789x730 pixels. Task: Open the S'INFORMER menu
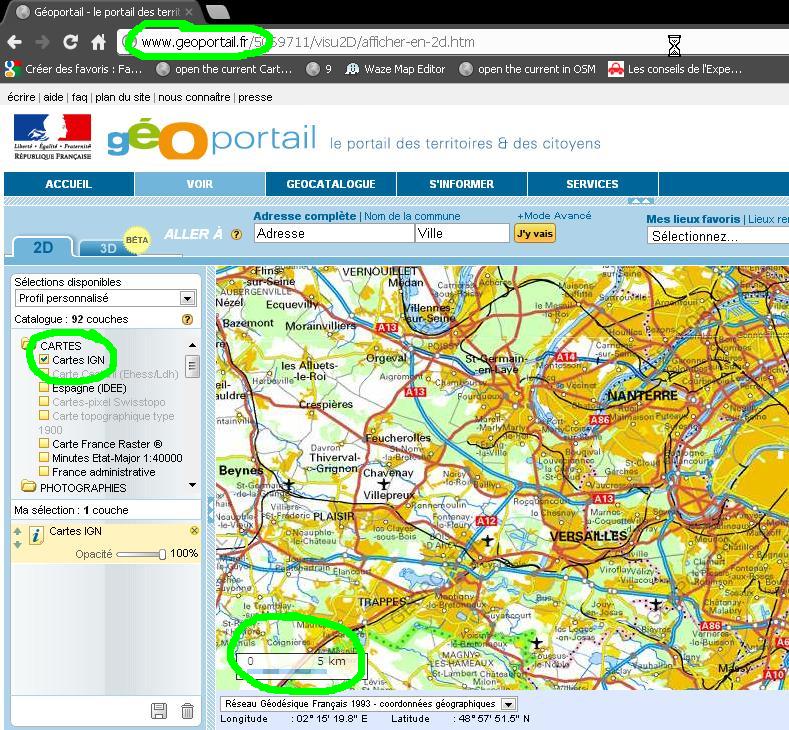462,184
